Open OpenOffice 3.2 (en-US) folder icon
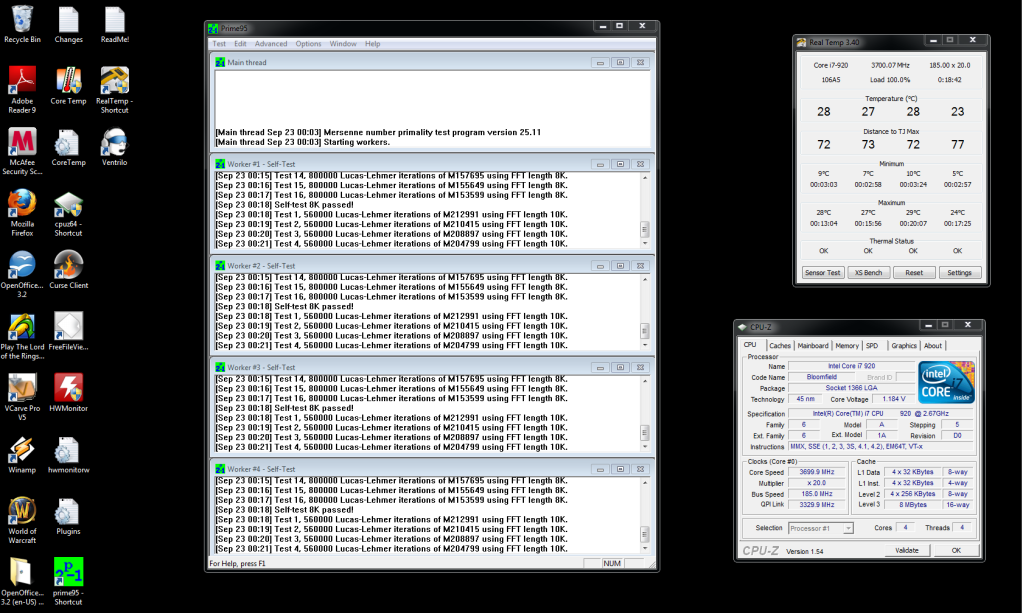 tap(22, 582)
